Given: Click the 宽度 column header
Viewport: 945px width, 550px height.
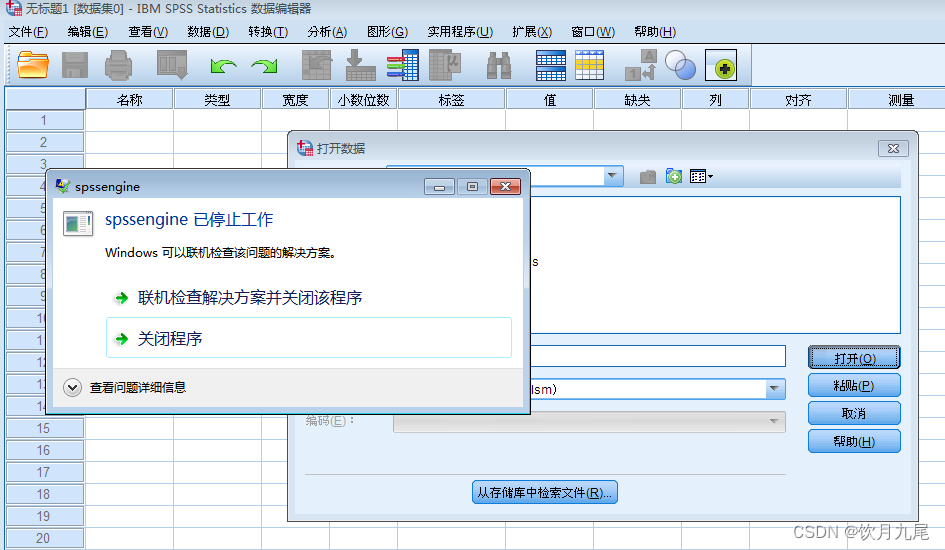Looking at the screenshot, I should (x=295, y=99).
